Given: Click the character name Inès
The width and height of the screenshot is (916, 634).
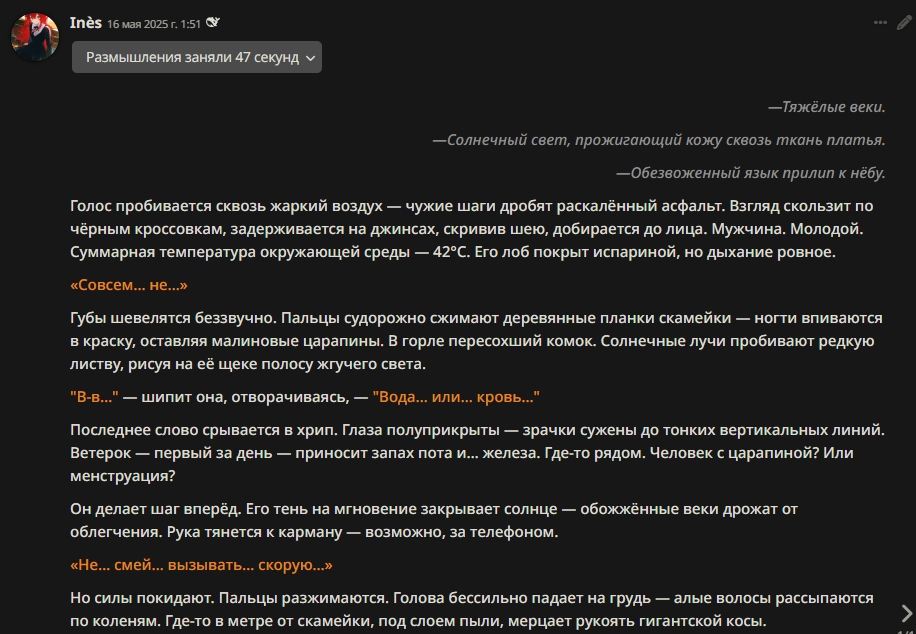Looking at the screenshot, I should tap(86, 23).
